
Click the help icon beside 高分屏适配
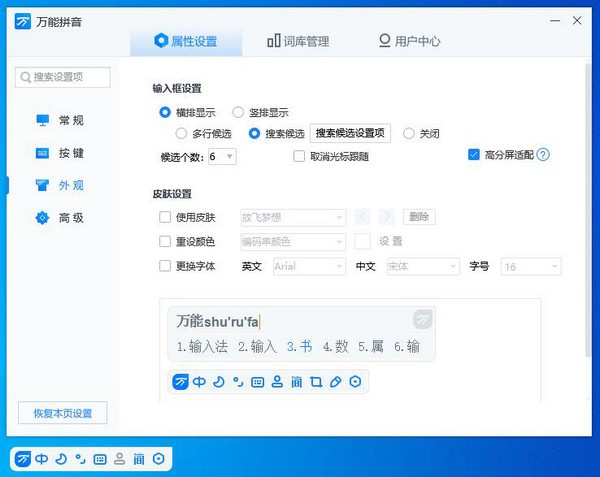point(544,155)
